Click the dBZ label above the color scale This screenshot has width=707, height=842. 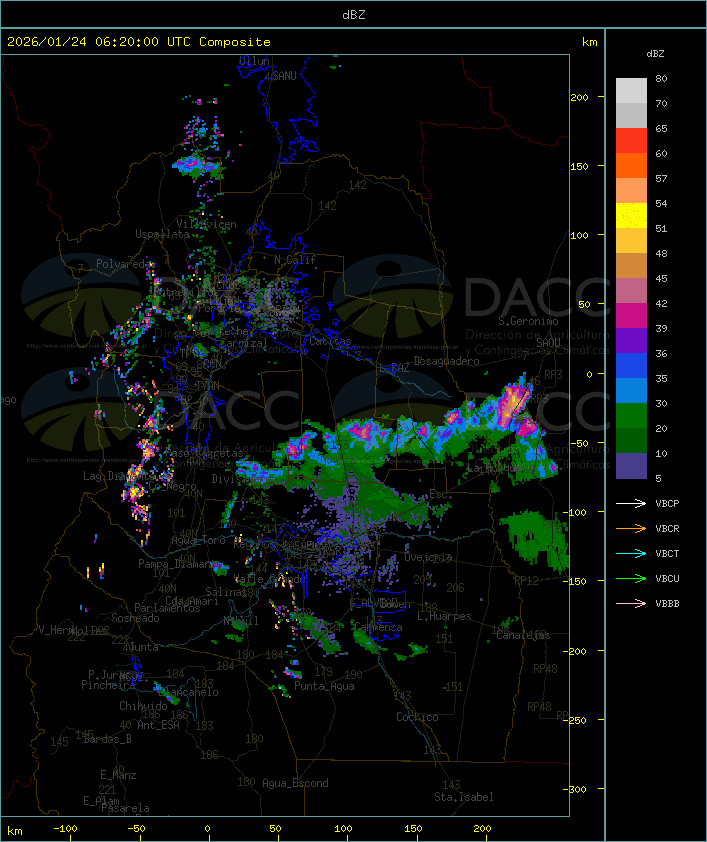click(x=655, y=53)
